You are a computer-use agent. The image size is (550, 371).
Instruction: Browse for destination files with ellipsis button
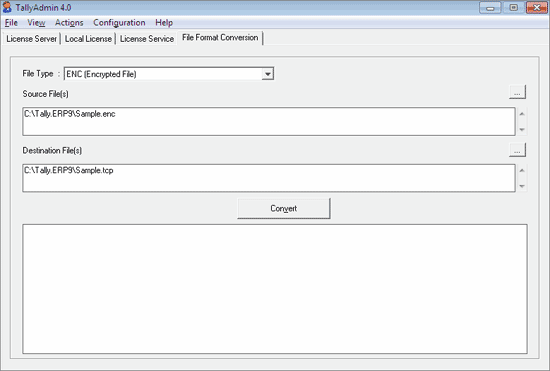tap(517, 150)
